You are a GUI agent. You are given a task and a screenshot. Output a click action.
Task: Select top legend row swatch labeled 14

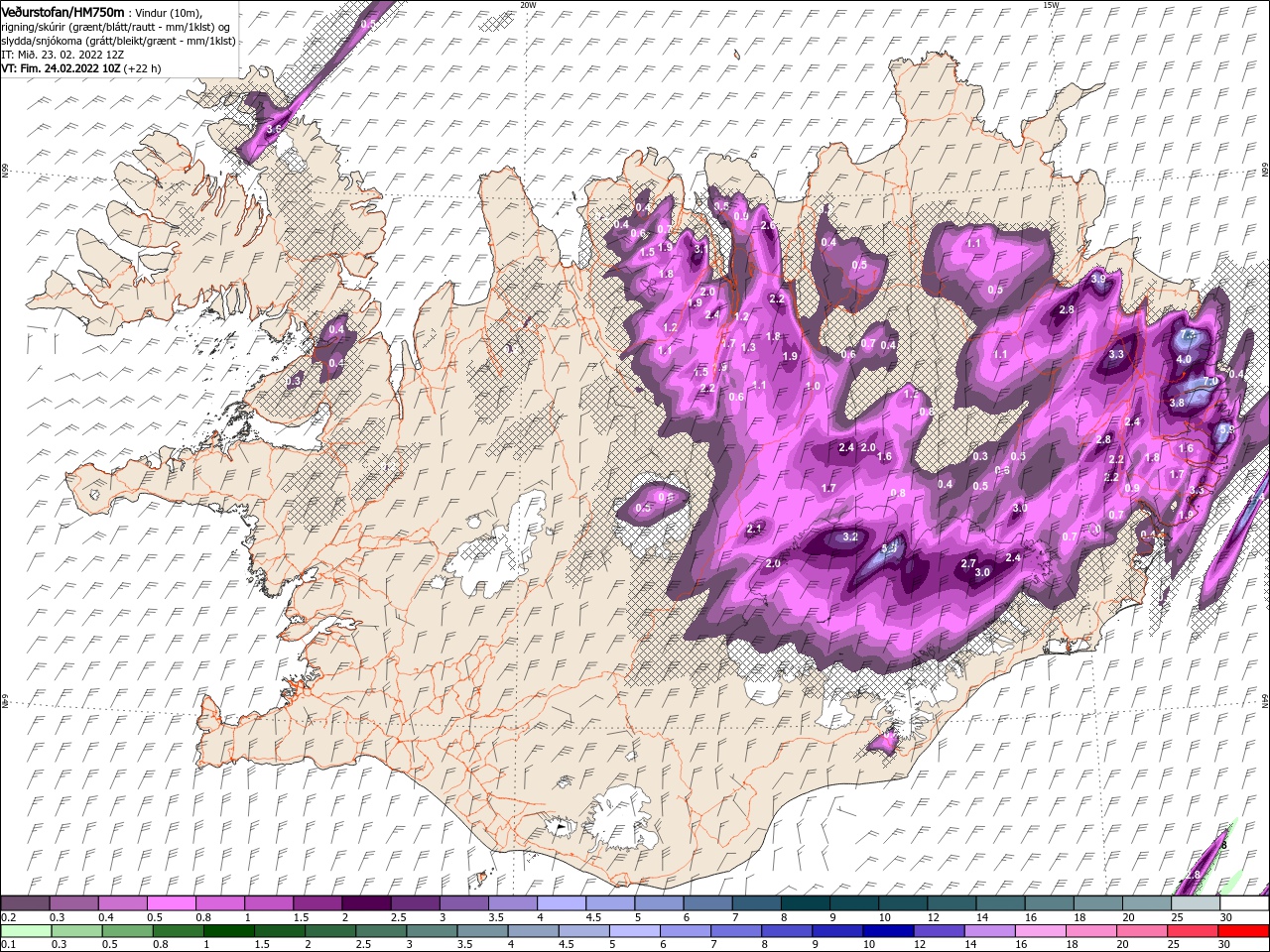(1001, 903)
